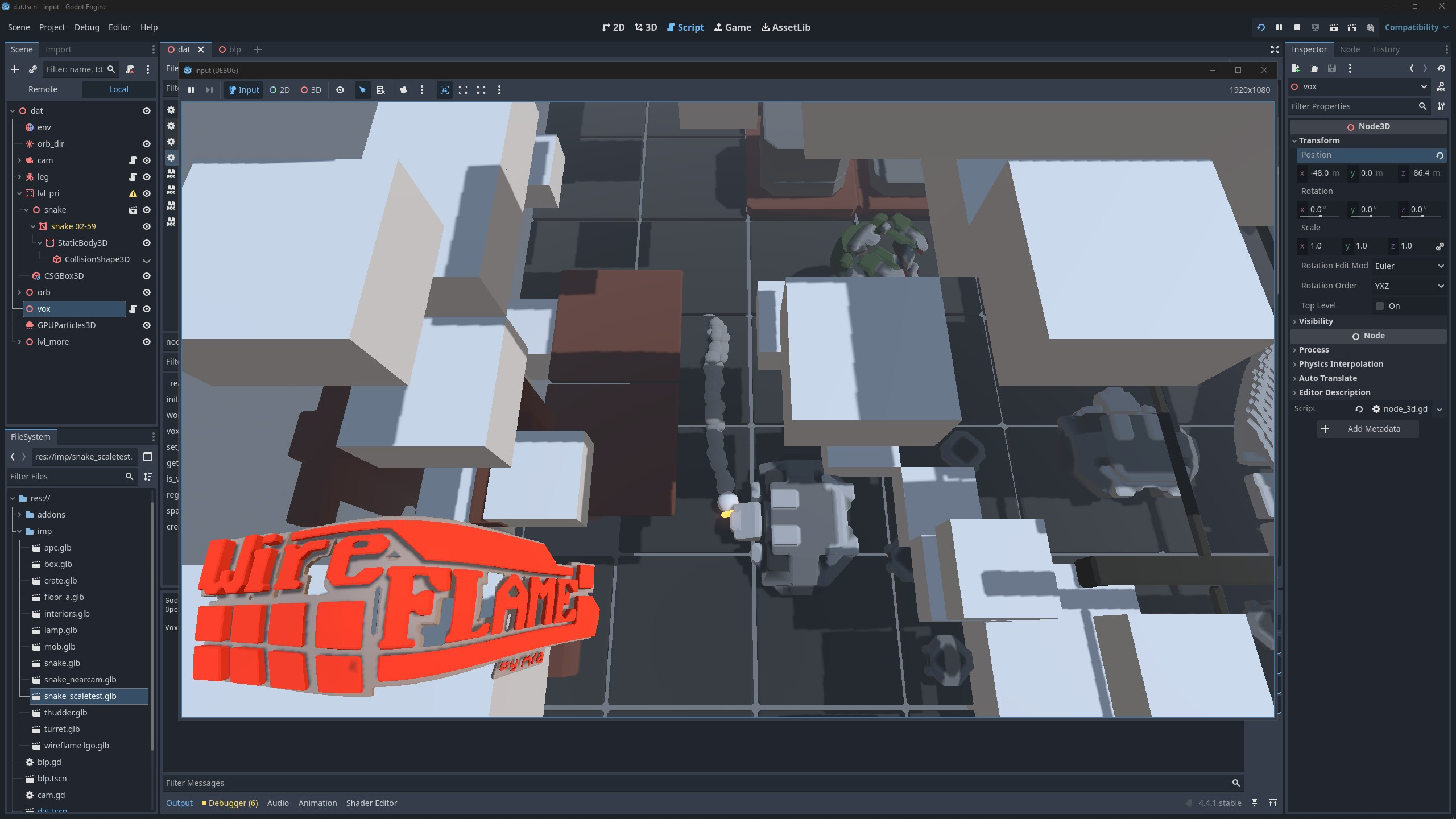
Task: Enable 3D selection mode in game toolbar
Action: 311,90
